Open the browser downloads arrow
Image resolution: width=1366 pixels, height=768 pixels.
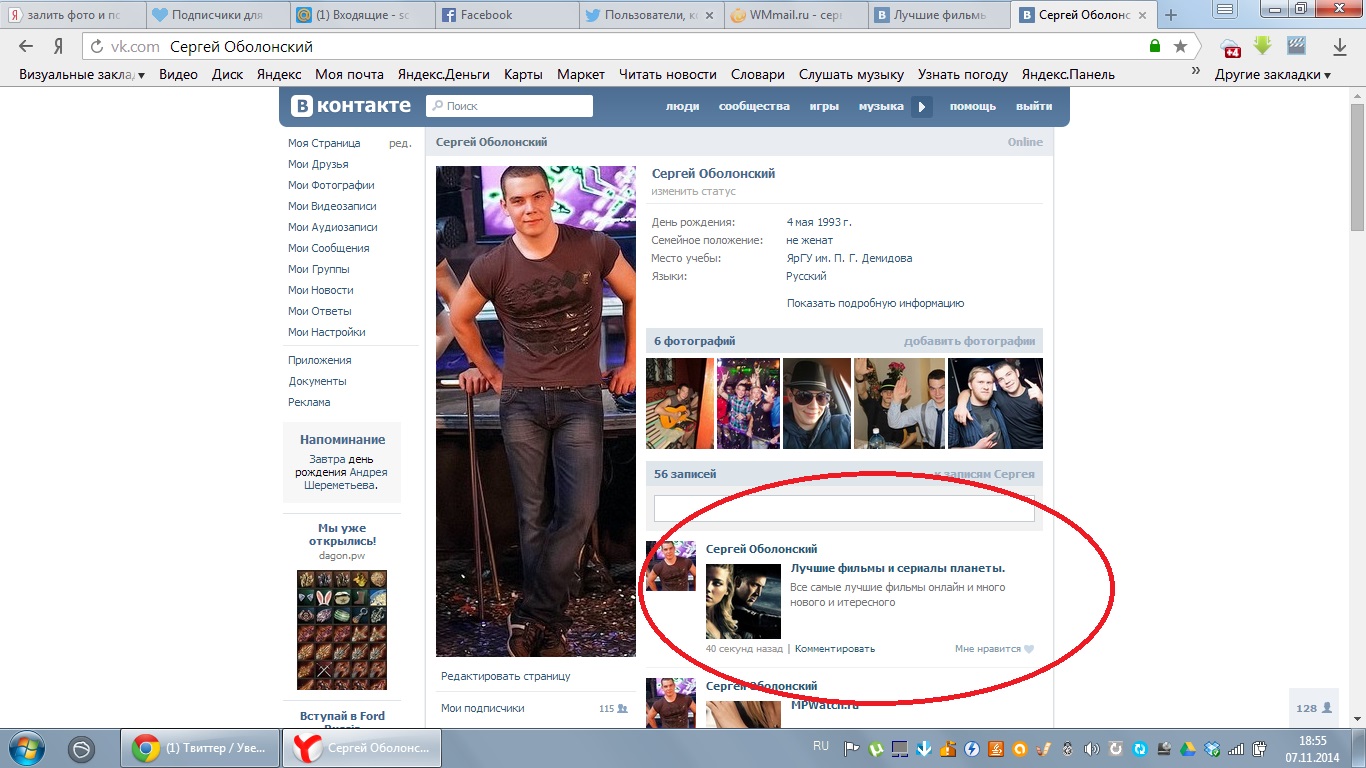coord(1340,46)
